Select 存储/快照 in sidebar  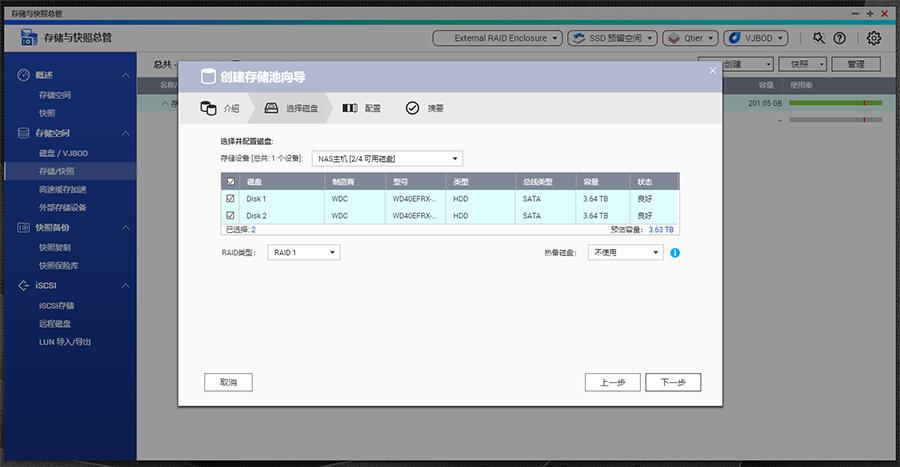(56, 171)
